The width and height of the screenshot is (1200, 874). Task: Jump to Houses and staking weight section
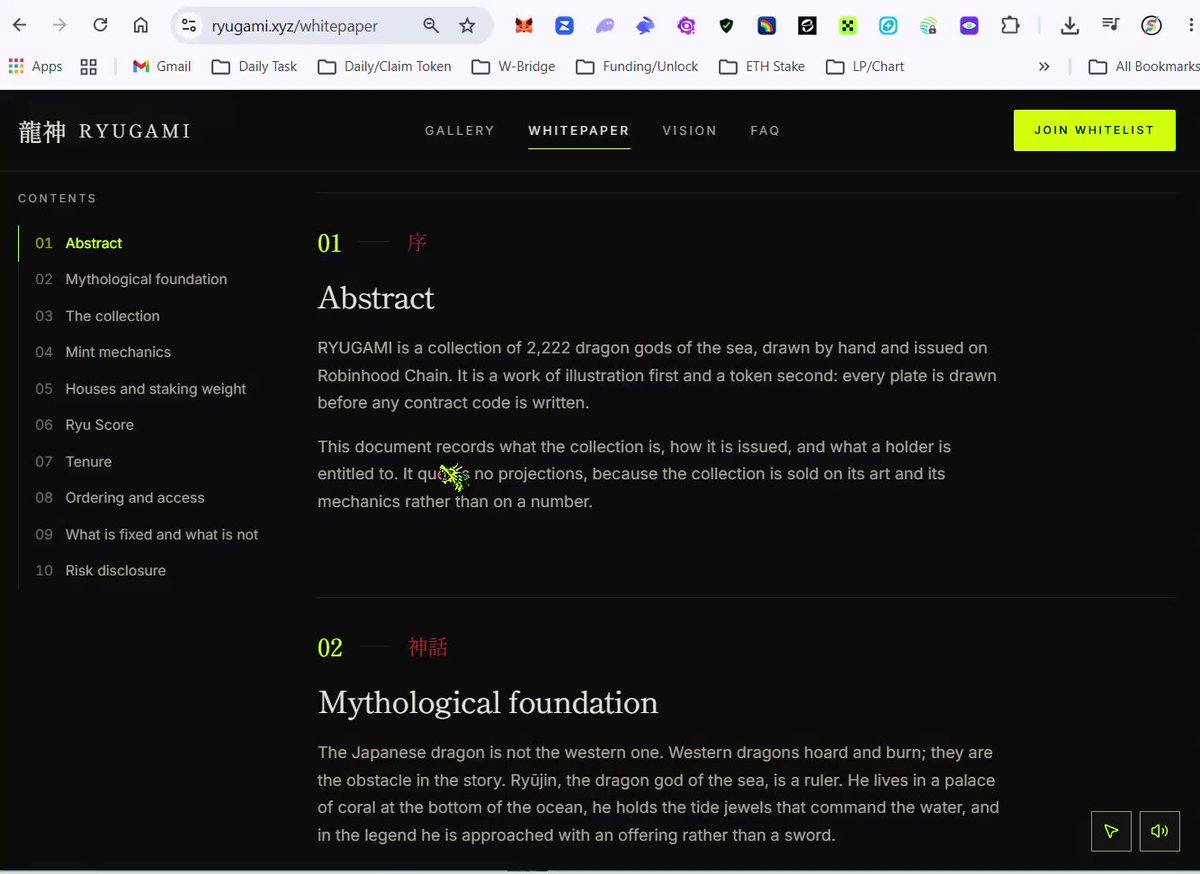click(156, 389)
